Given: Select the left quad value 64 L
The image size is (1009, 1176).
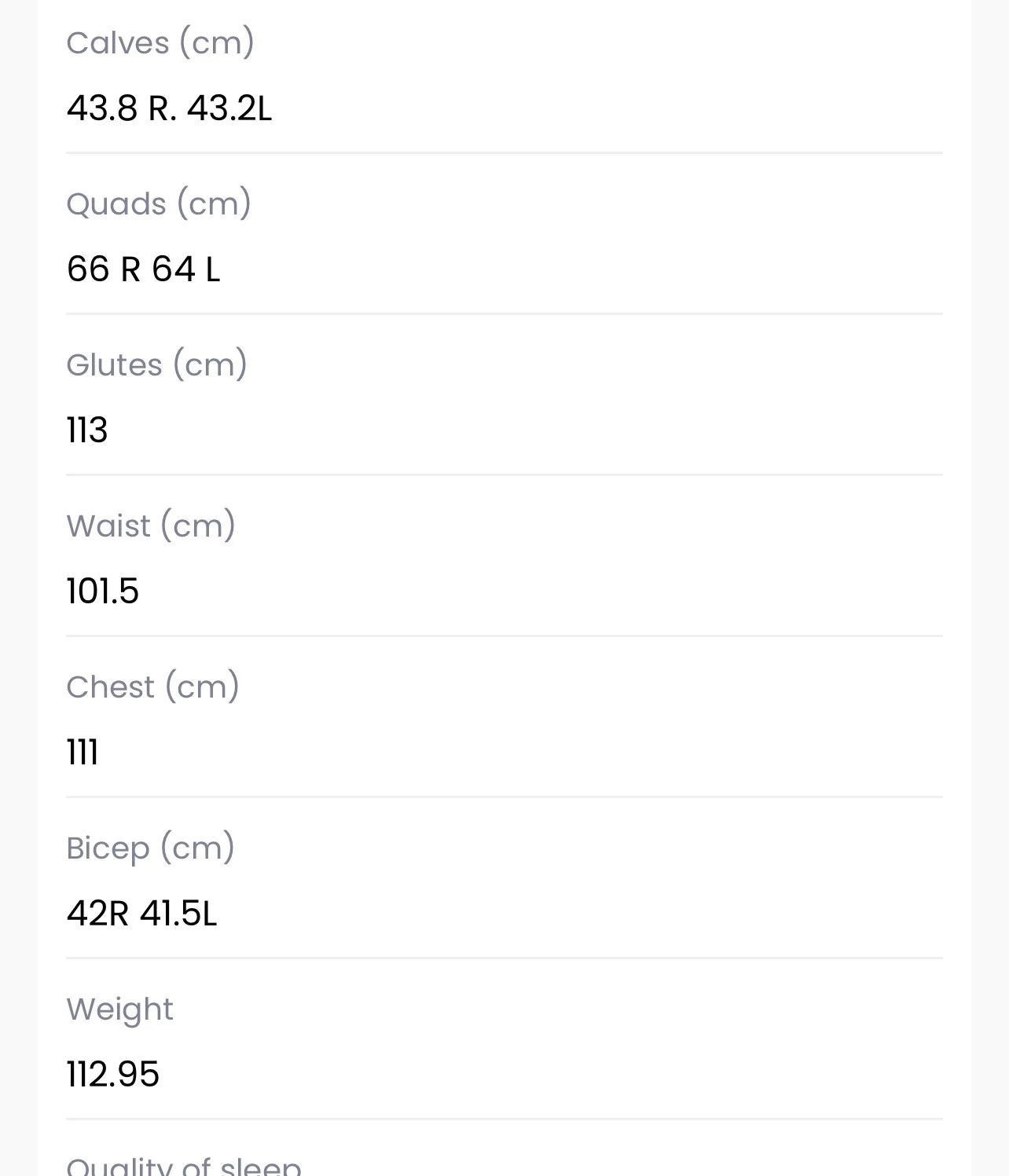Looking at the screenshot, I should [186, 269].
